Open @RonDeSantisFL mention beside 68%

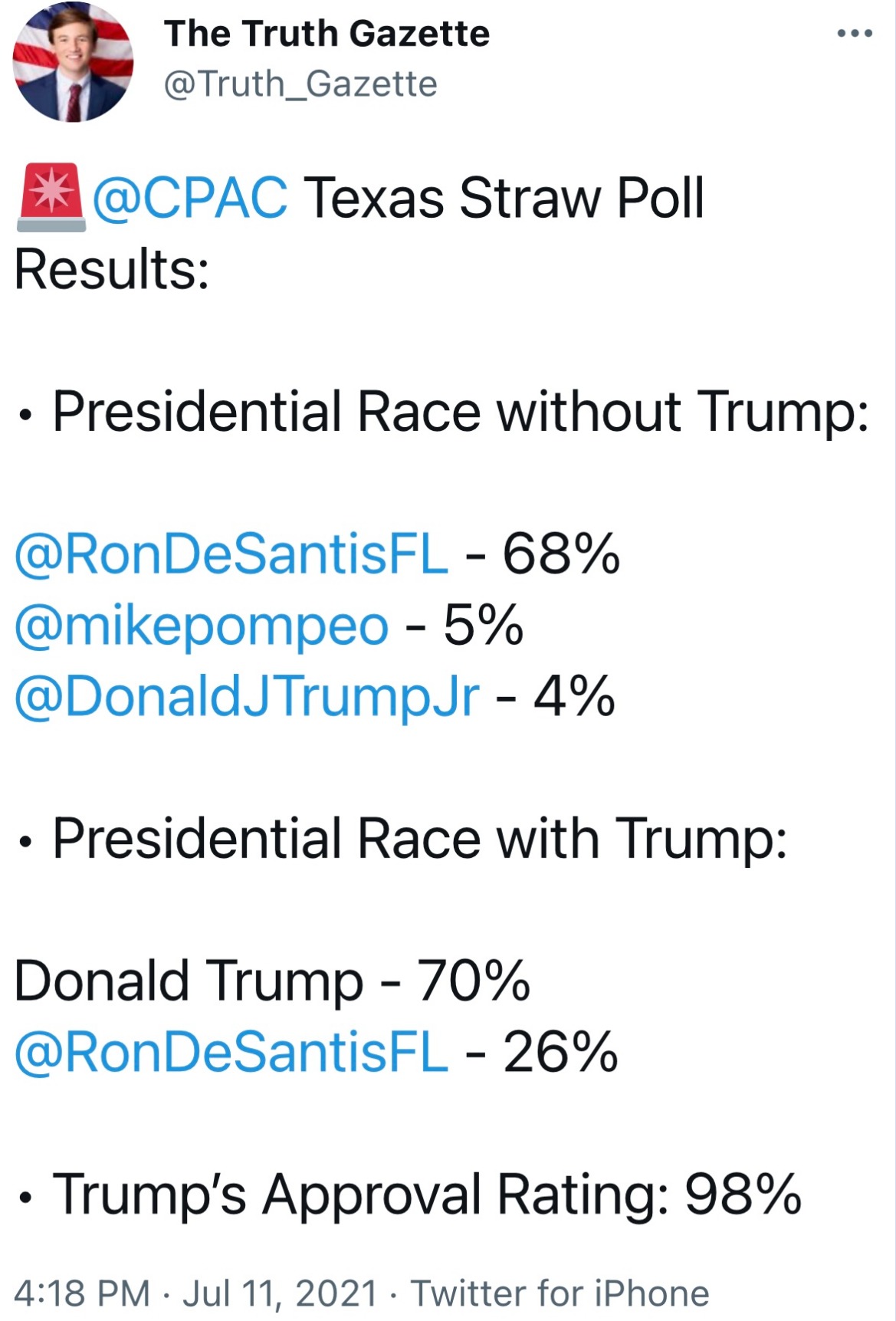point(231,554)
